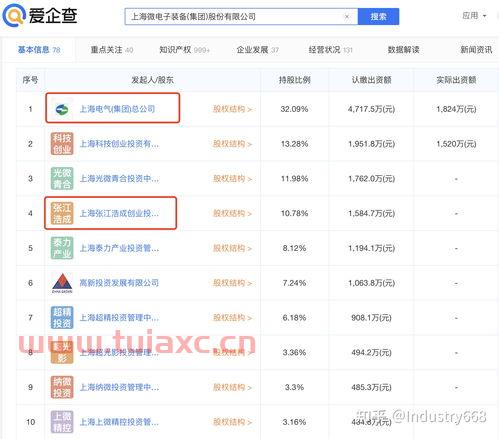499x439 pixels.
Task: Click the 超精投资 shareholder icon
Action: point(62,318)
